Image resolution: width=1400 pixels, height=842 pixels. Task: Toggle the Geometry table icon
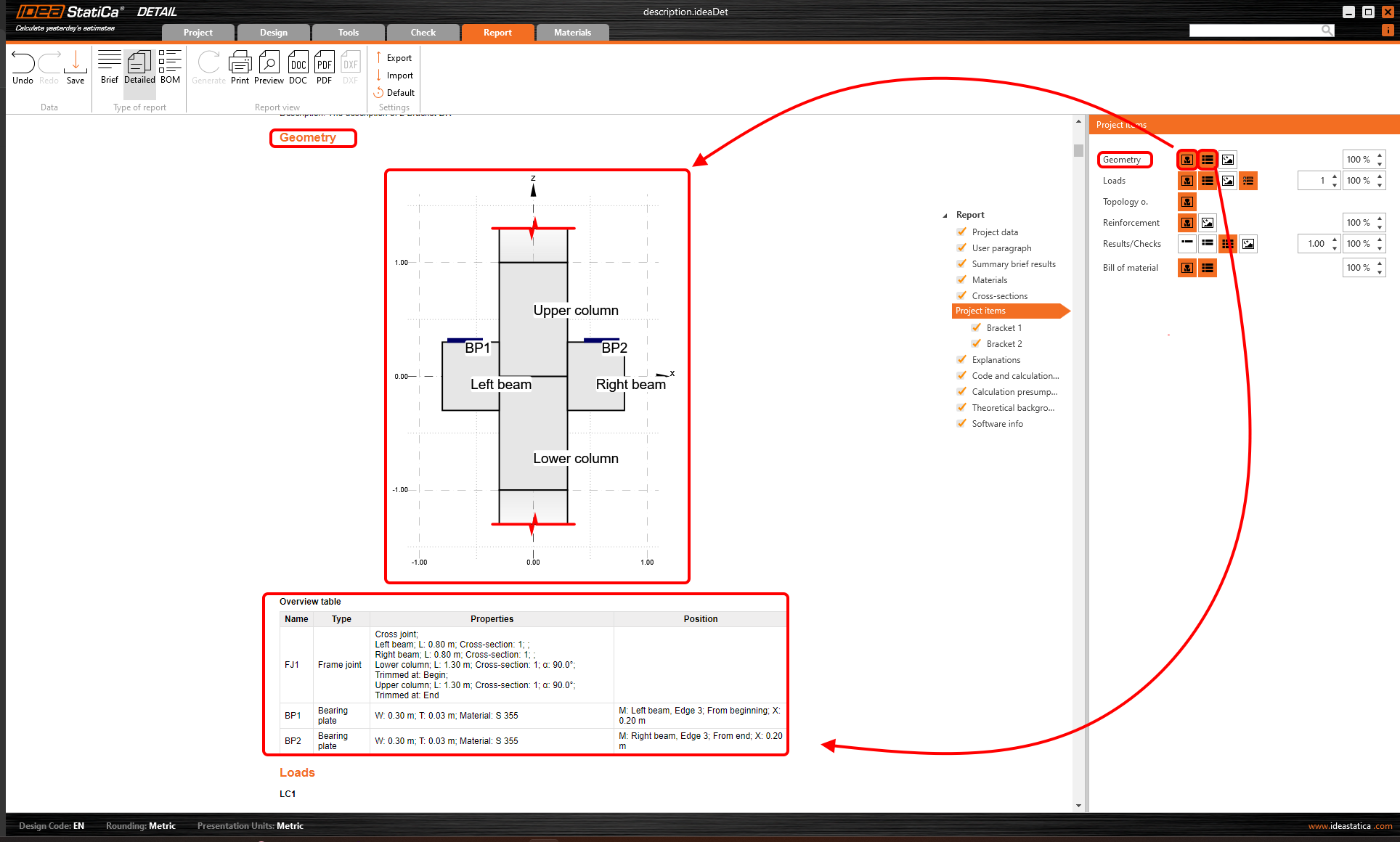pyautogui.click(x=1208, y=160)
